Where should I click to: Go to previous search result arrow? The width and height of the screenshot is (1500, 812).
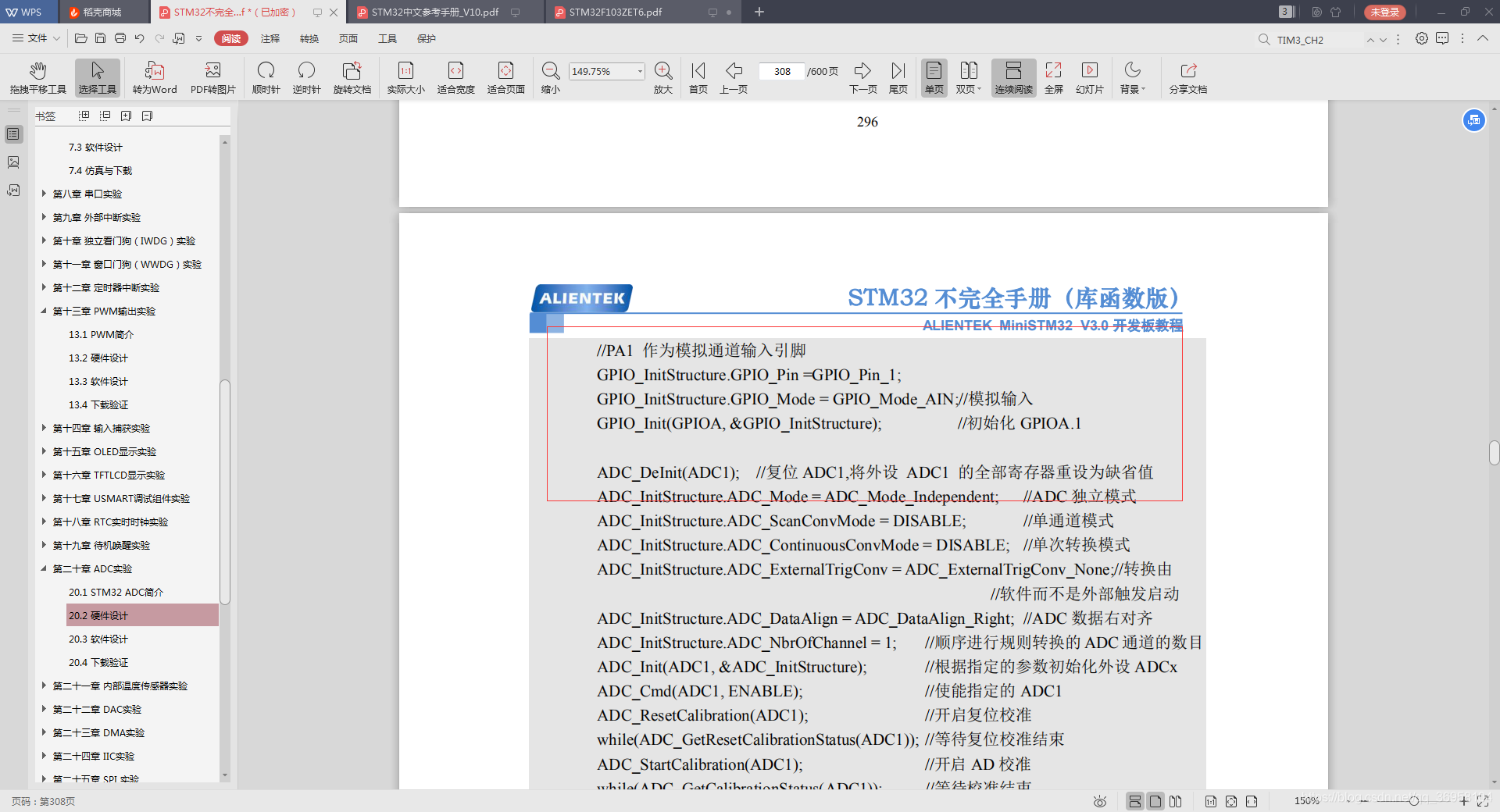click(1370, 40)
